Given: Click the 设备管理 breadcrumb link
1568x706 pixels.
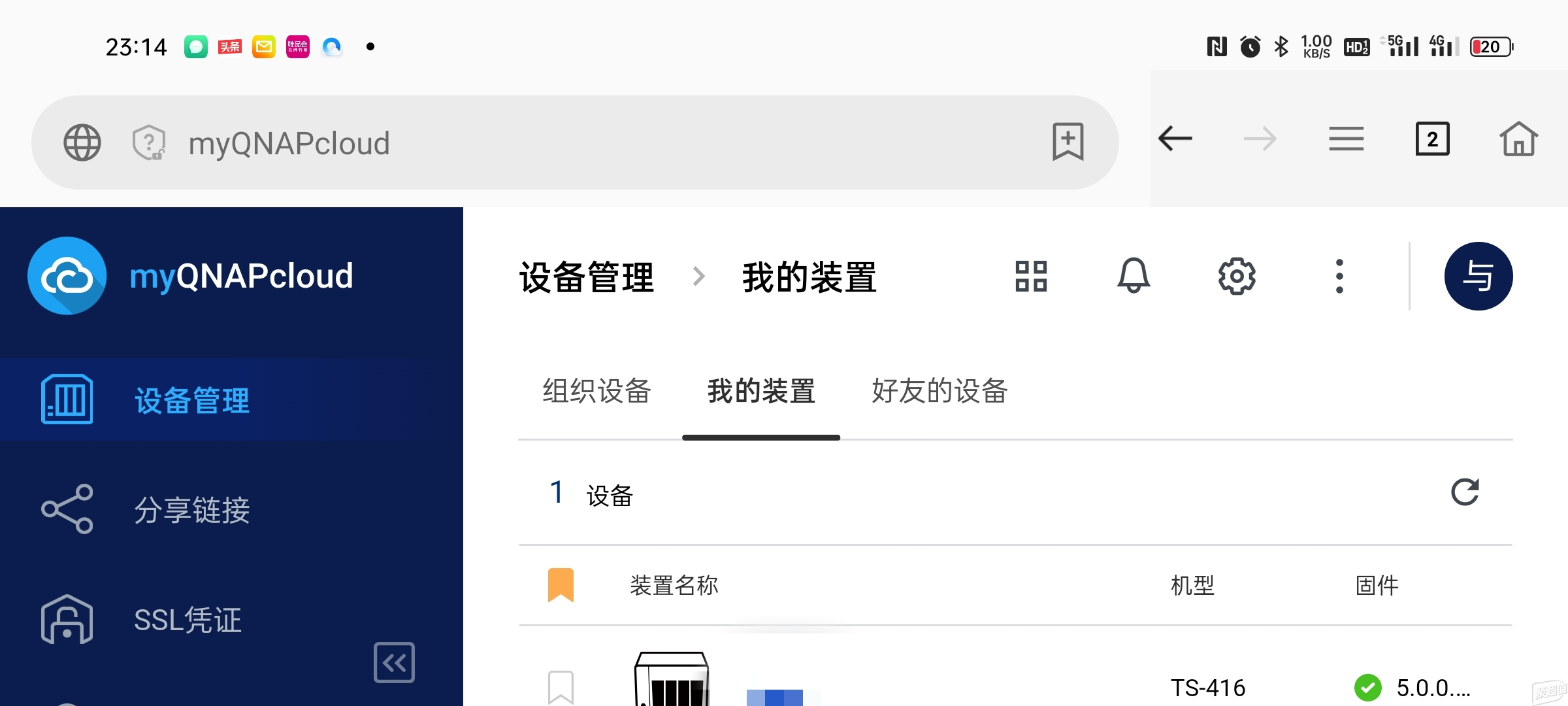Looking at the screenshot, I should click(x=586, y=277).
